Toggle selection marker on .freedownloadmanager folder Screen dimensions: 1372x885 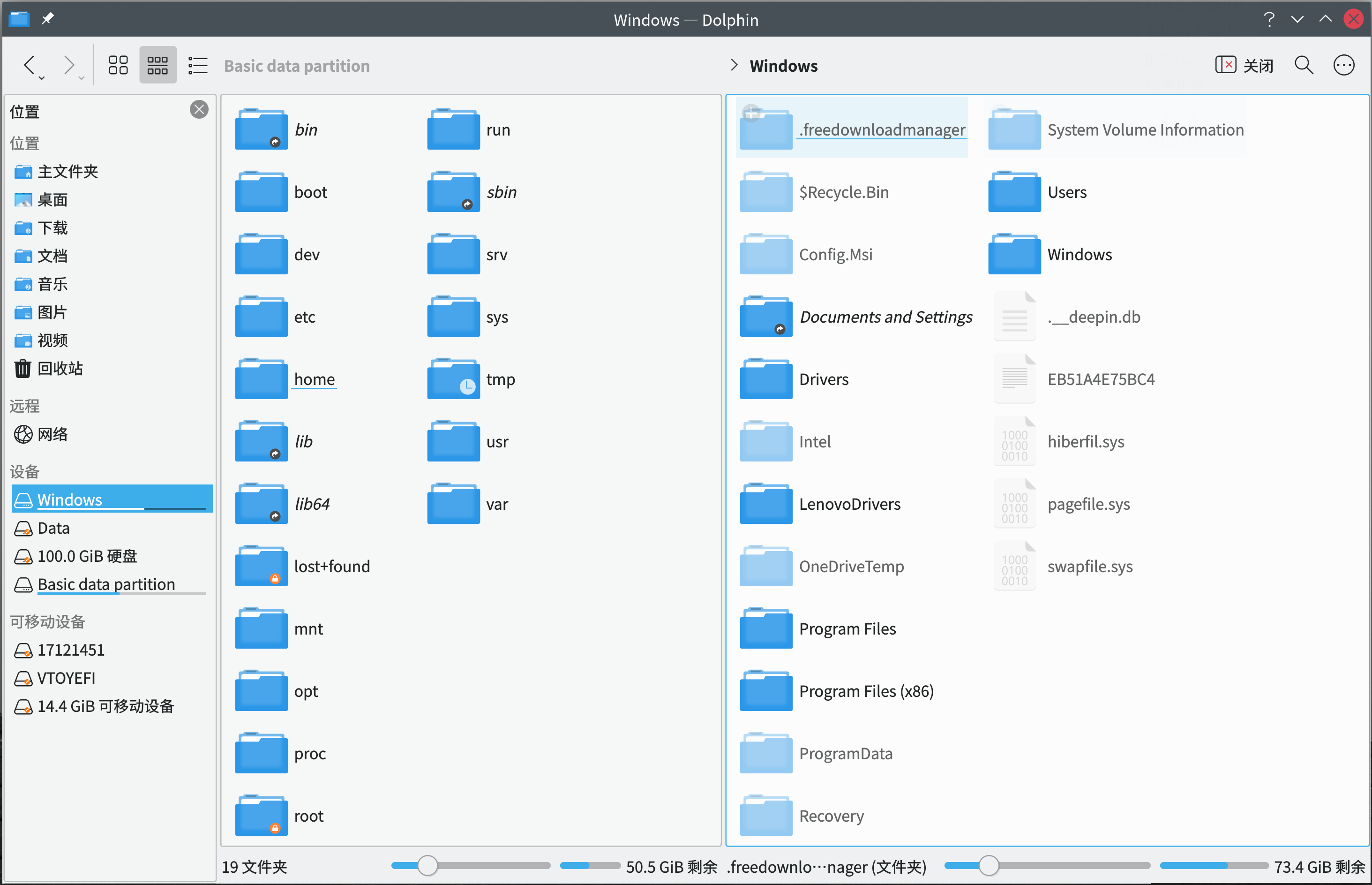tap(751, 113)
